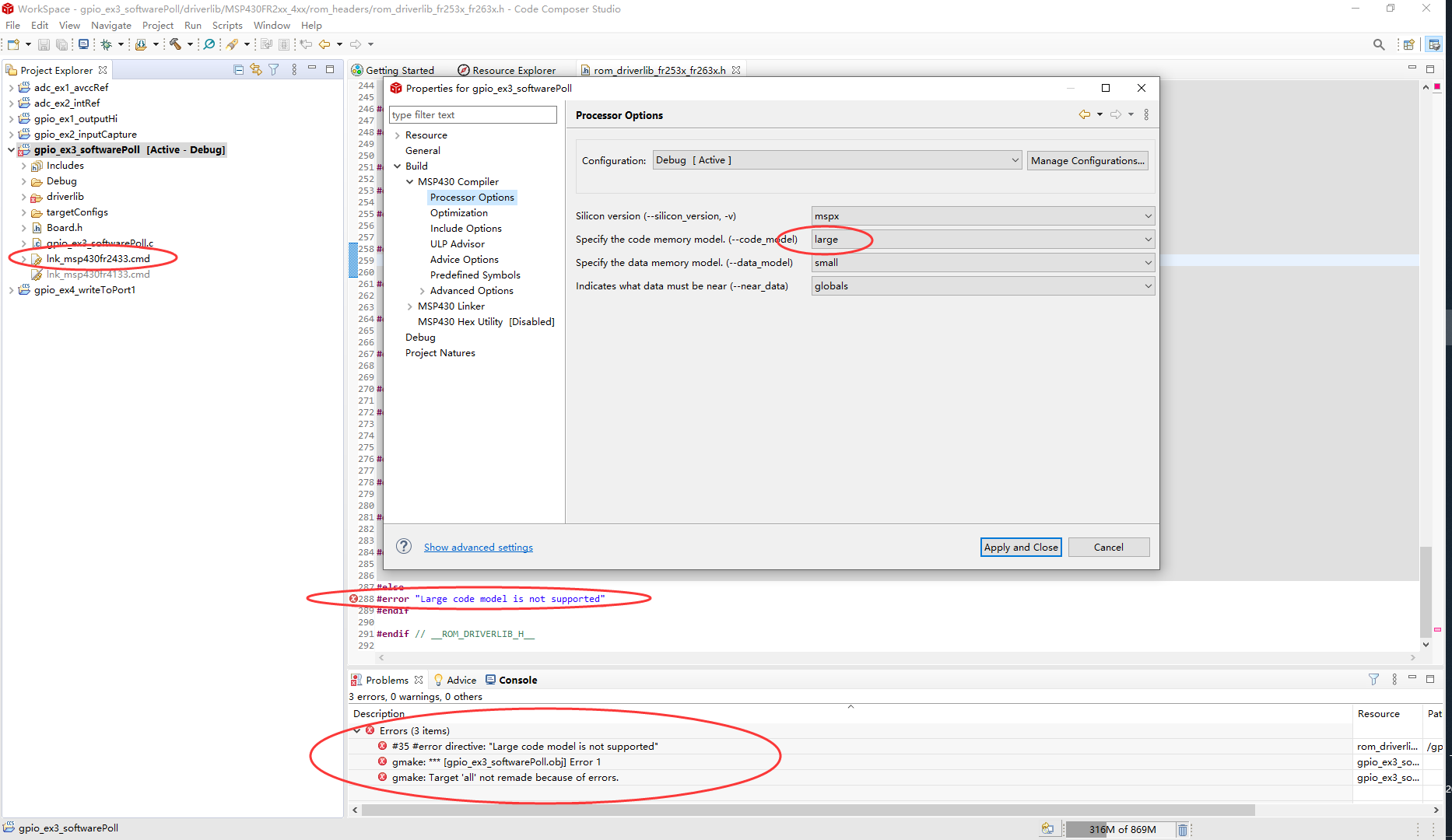Viewport: 1452px width, 840px height.
Task: Click the Debug bug icon in toolbar
Action: click(107, 44)
